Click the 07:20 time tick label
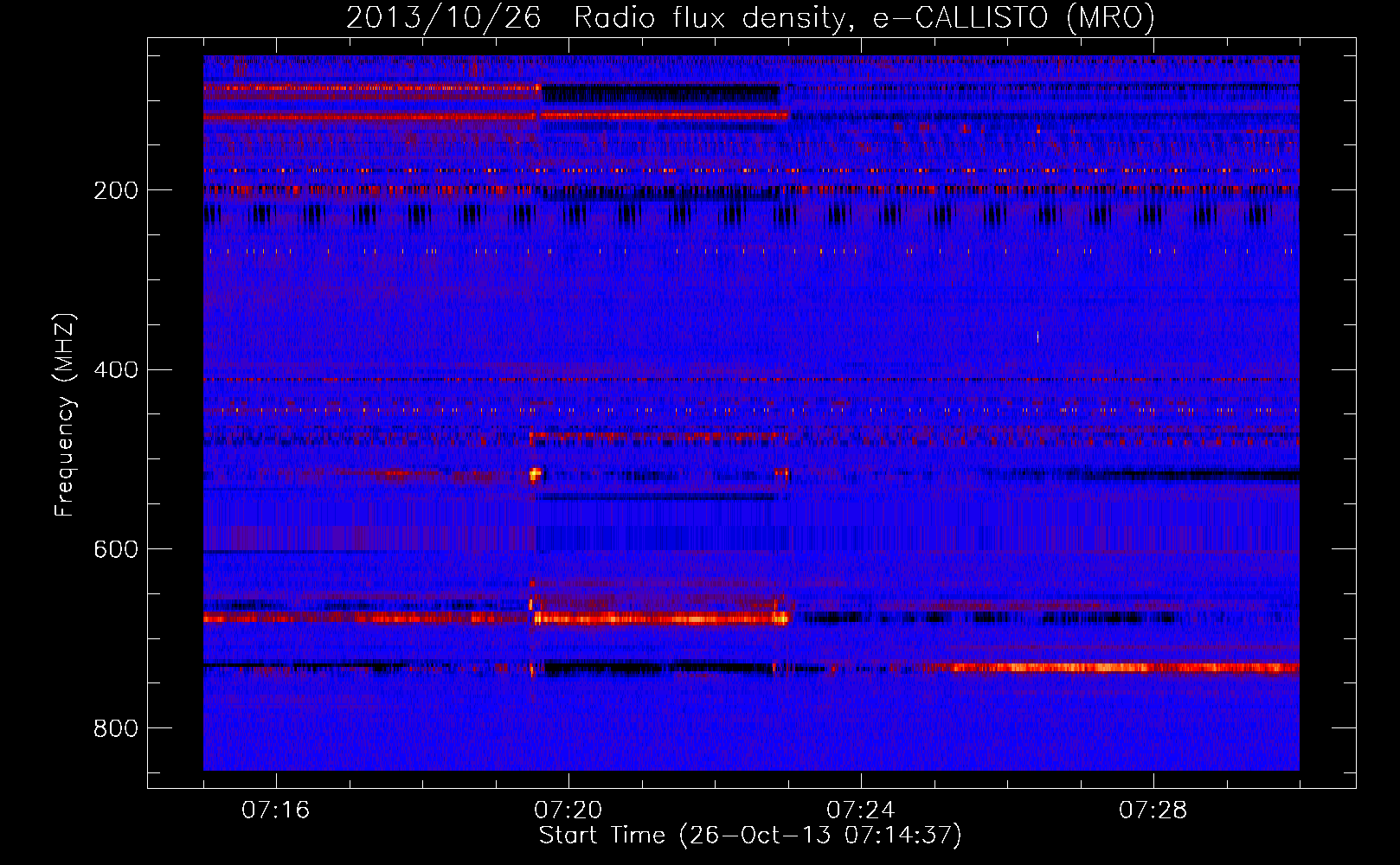The width and height of the screenshot is (1400, 865). tap(568, 811)
